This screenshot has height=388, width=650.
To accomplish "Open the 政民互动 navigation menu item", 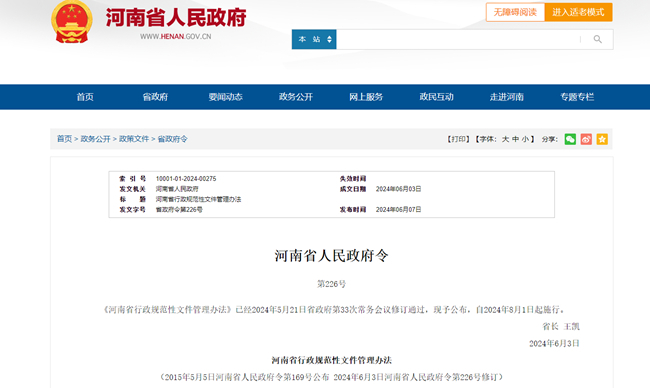I will [x=437, y=97].
